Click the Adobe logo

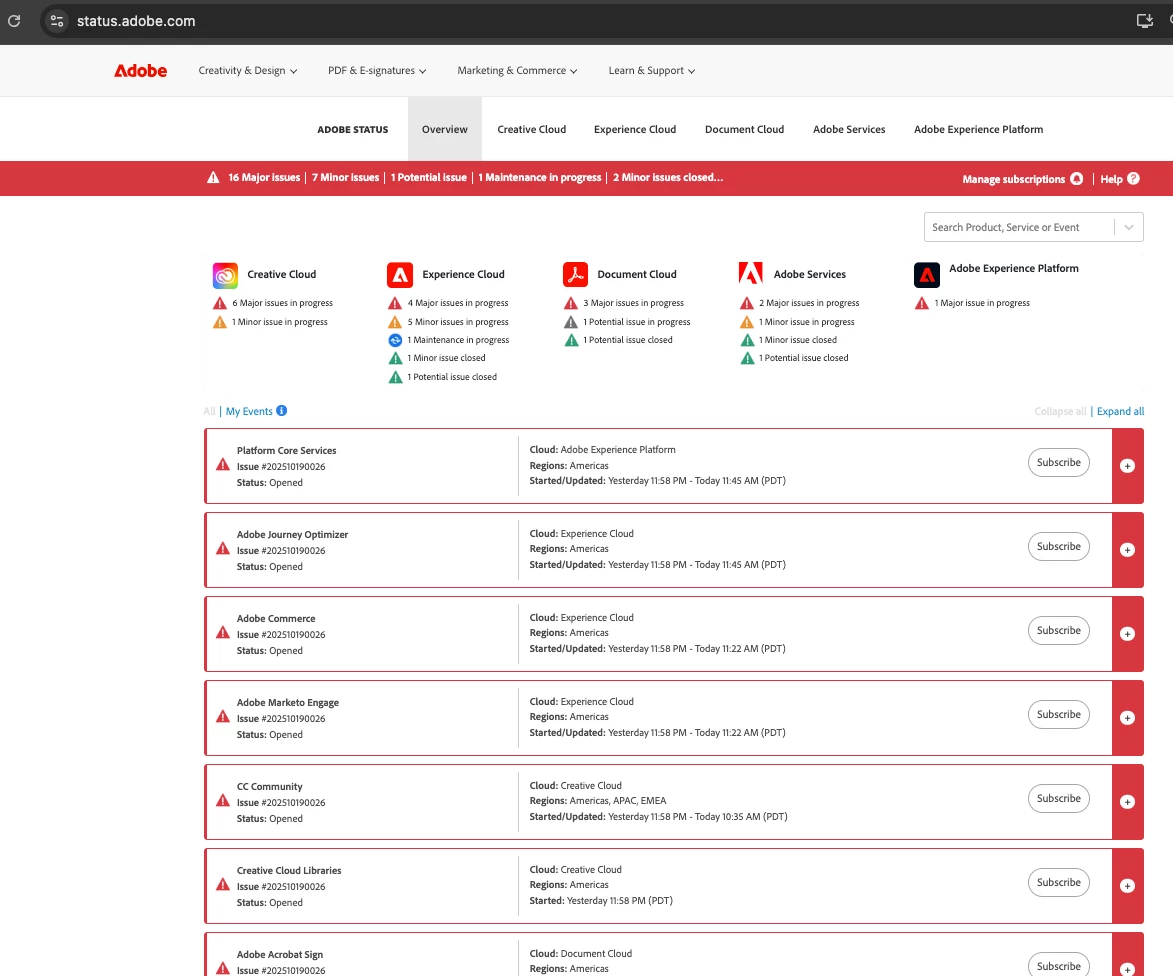click(141, 70)
